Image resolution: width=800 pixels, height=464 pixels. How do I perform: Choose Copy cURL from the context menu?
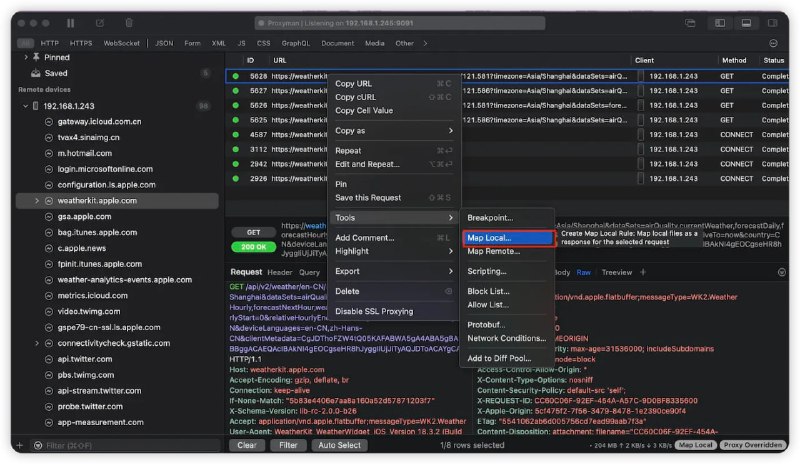click(x=393, y=97)
